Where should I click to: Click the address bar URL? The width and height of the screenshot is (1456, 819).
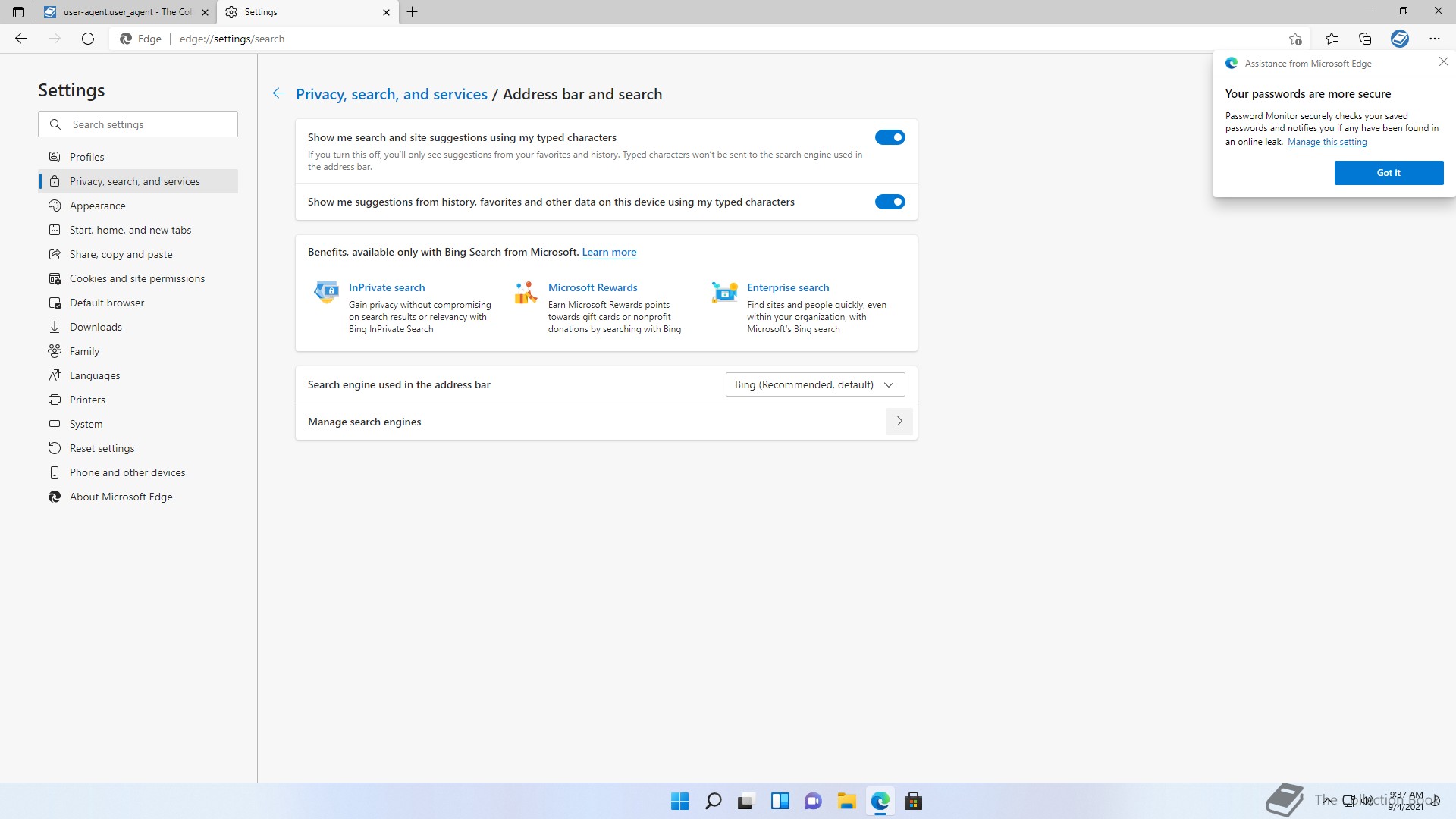click(232, 39)
